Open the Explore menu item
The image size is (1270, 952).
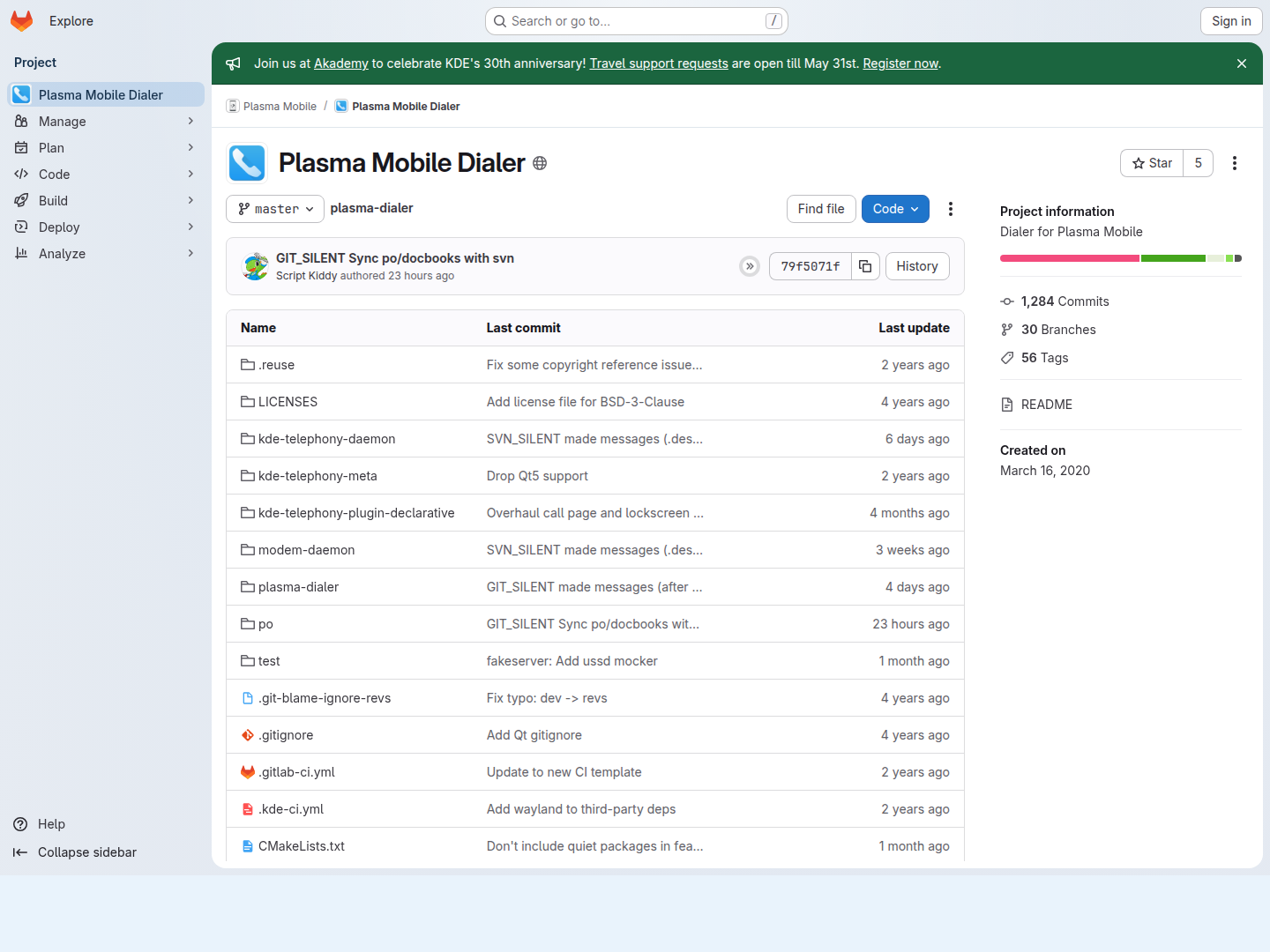tap(71, 21)
